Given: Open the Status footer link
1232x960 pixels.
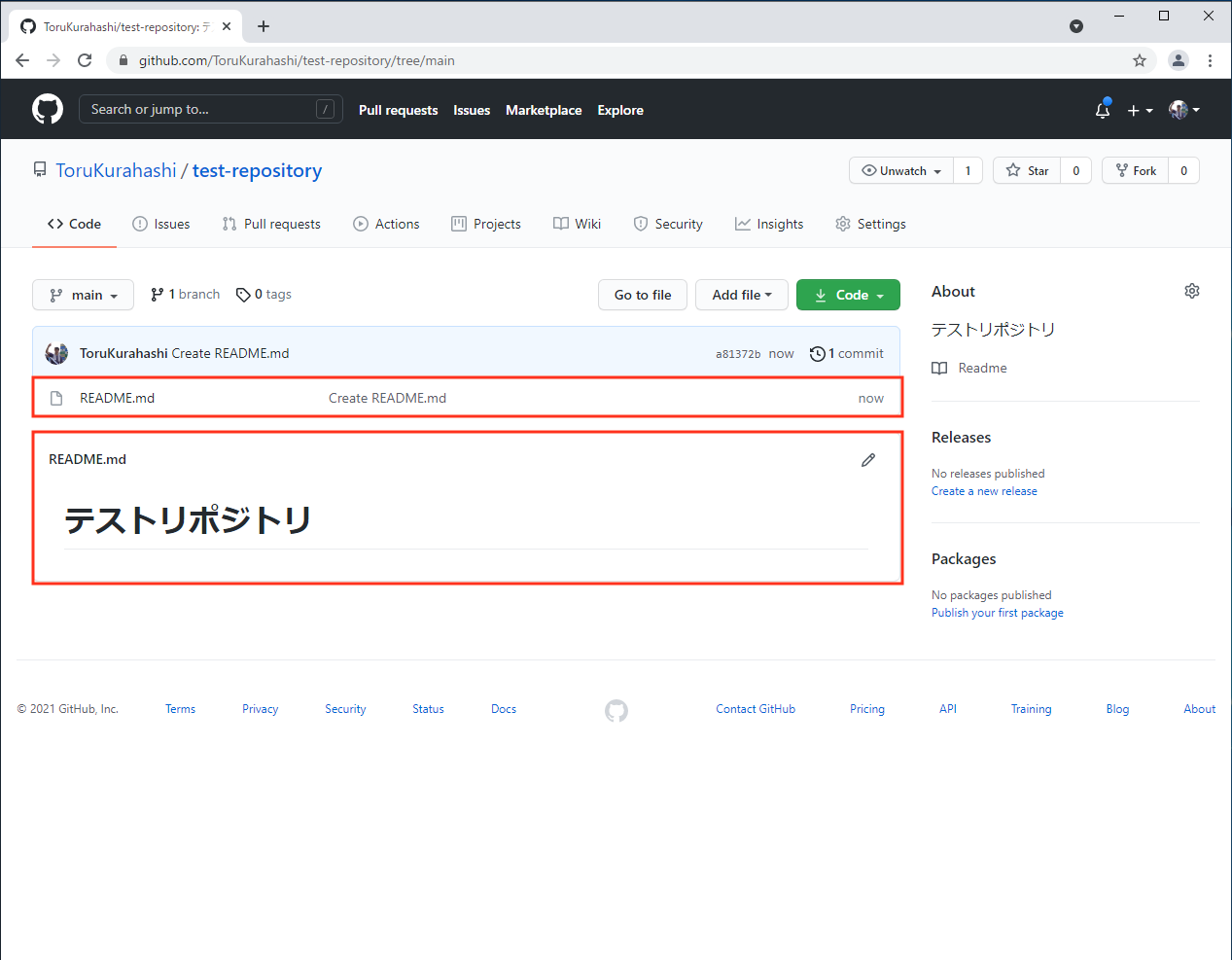Looking at the screenshot, I should coord(428,709).
